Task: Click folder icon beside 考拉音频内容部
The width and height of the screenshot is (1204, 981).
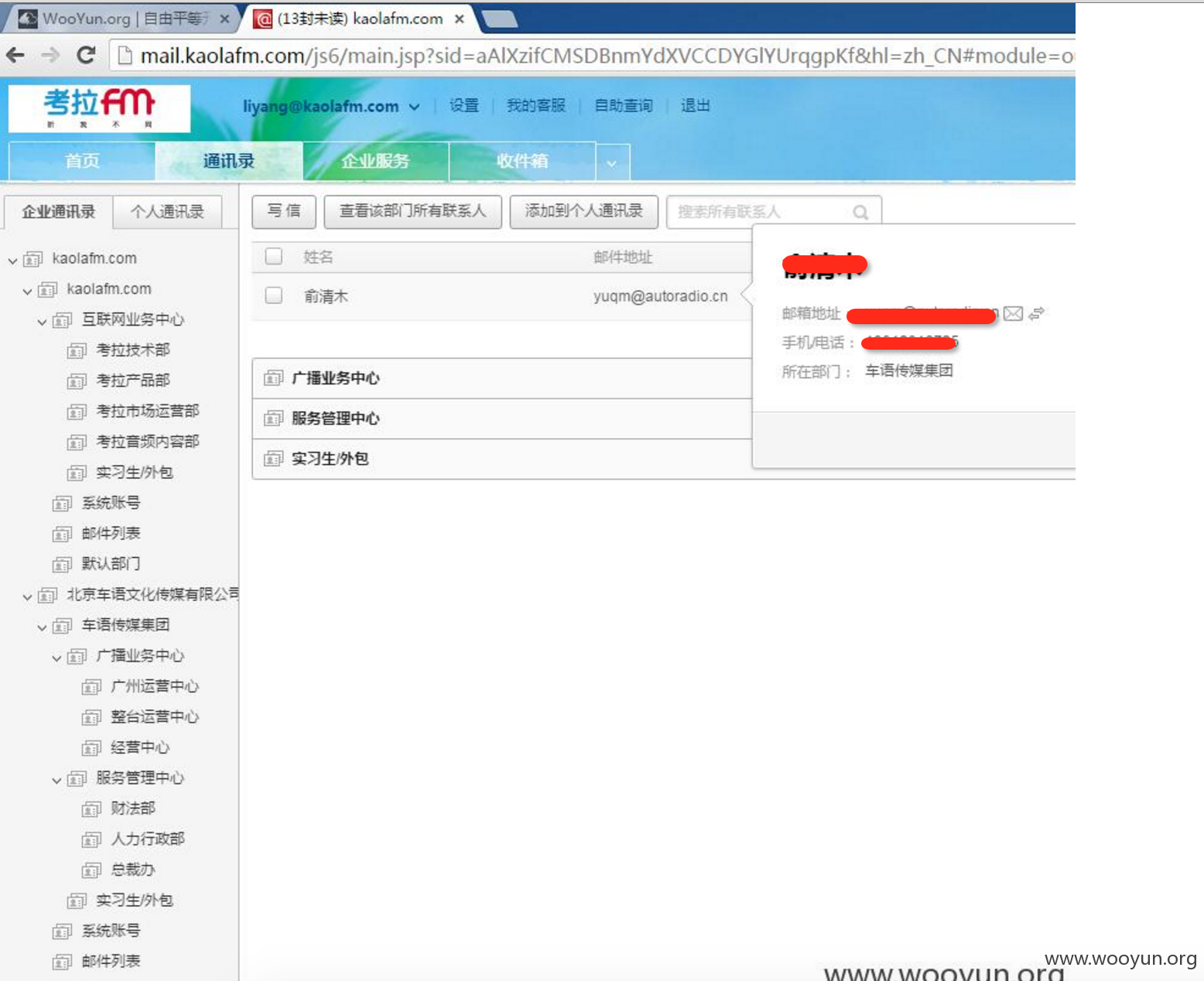Action: 77,443
